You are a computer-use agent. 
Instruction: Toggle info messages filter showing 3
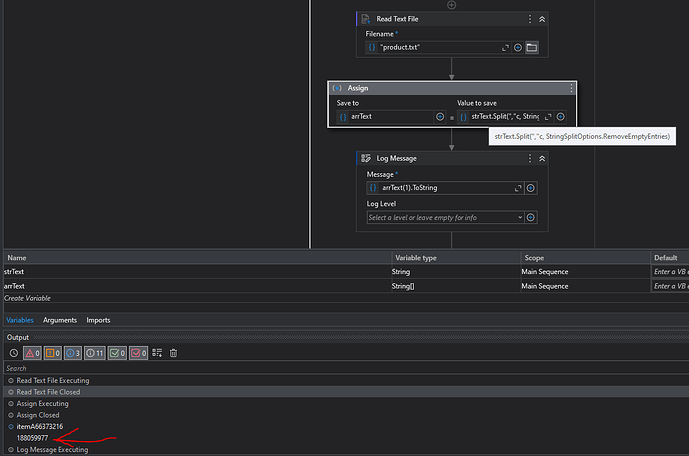click(x=73, y=353)
